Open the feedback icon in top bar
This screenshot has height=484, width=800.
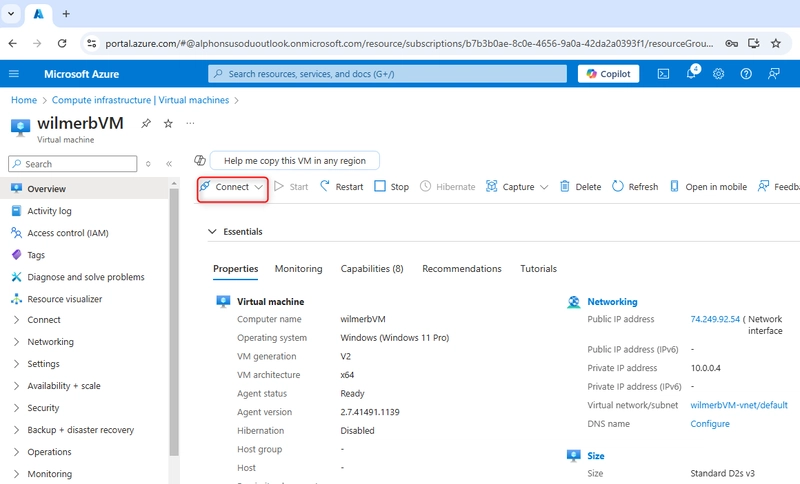(773, 74)
